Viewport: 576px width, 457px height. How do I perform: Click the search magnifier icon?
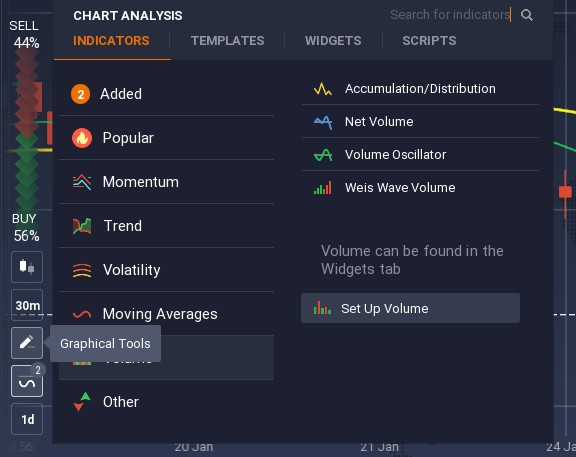(527, 15)
